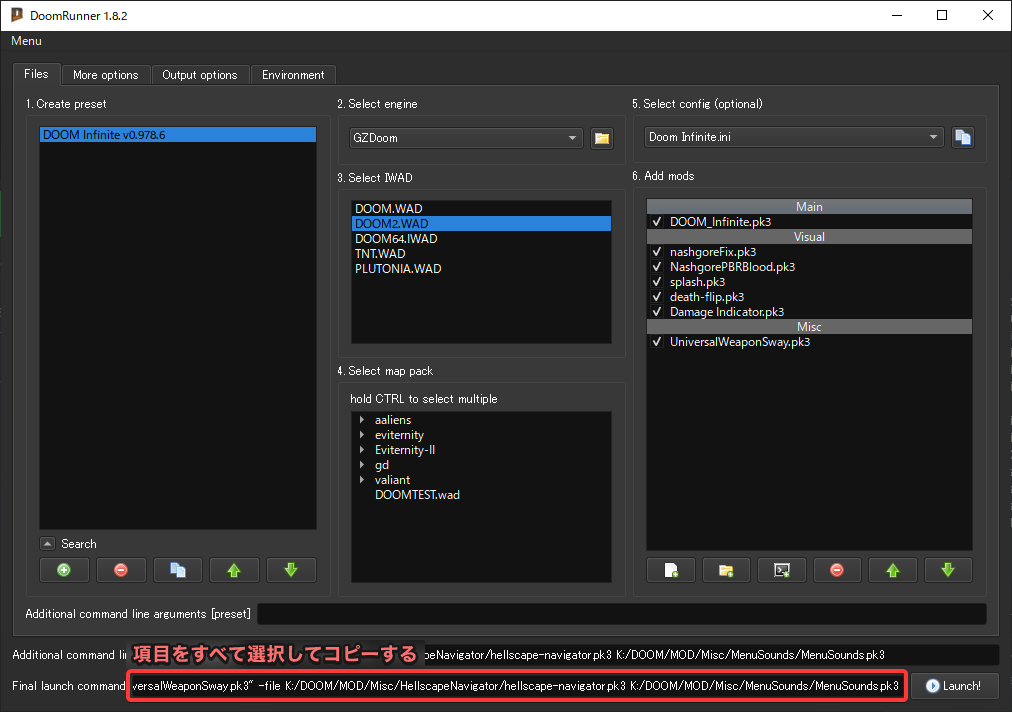The height and width of the screenshot is (712, 1012).
Task: Move preset up with green arrow
Action: click(x=234, y=570)
